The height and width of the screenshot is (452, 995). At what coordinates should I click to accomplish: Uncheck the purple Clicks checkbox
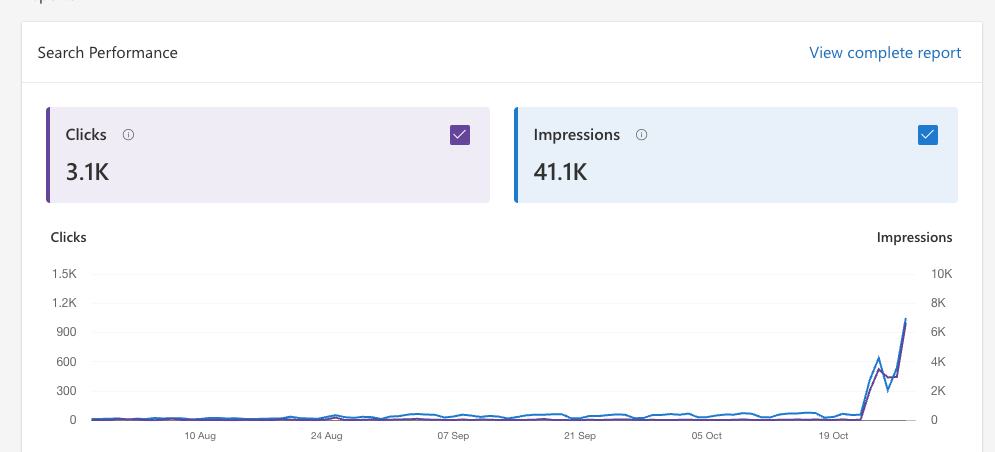coord(460,134)
